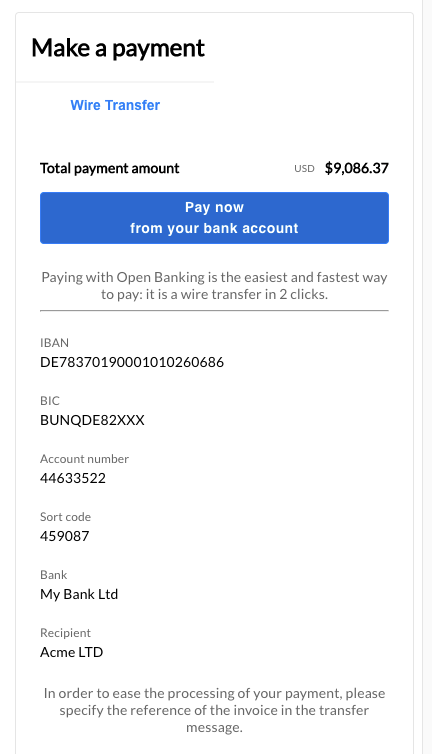Click the Bank field label
This screenshot has width=444, height=754.
pos(53,575)
